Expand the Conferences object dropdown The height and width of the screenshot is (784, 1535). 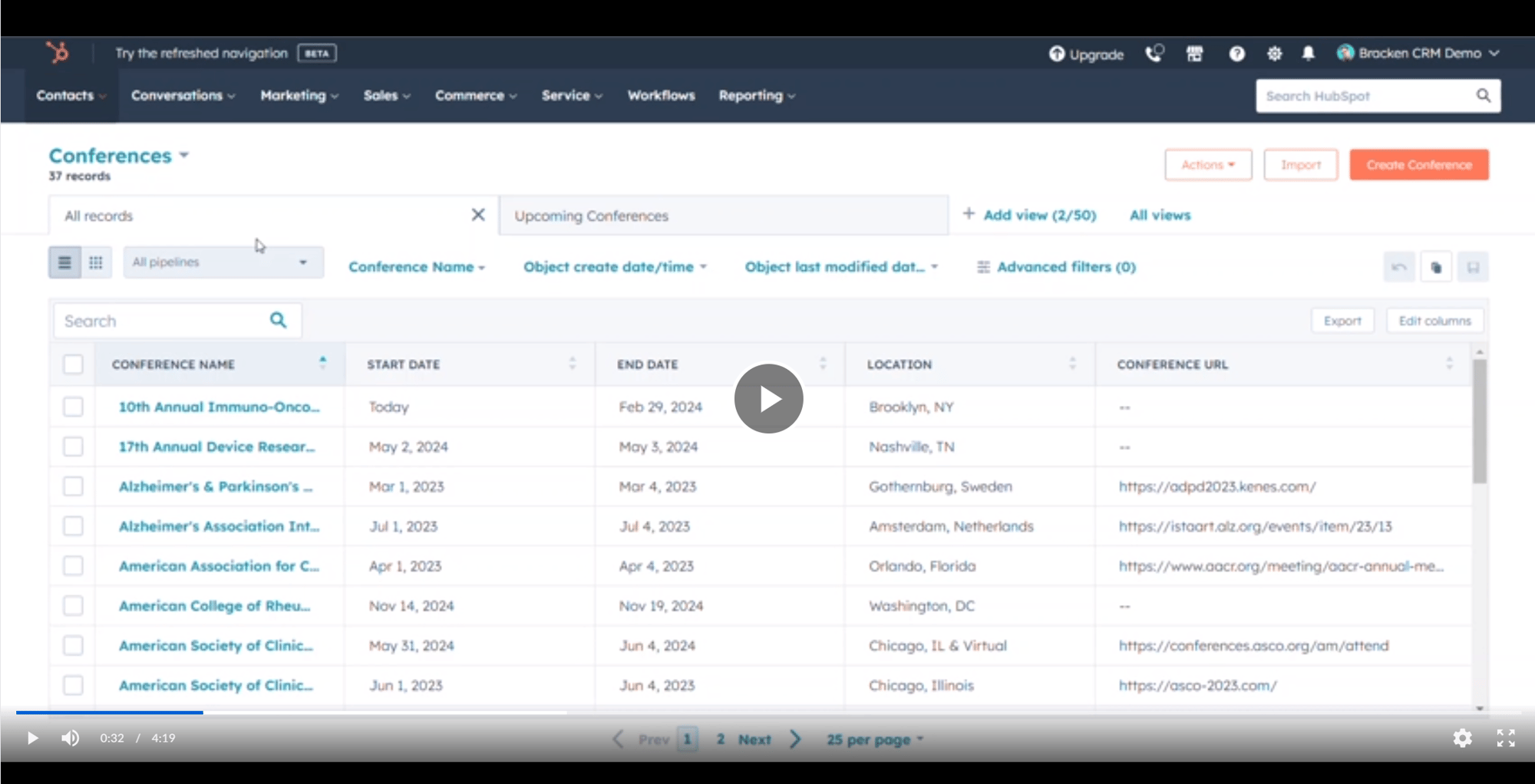click(x=119, y=156)
